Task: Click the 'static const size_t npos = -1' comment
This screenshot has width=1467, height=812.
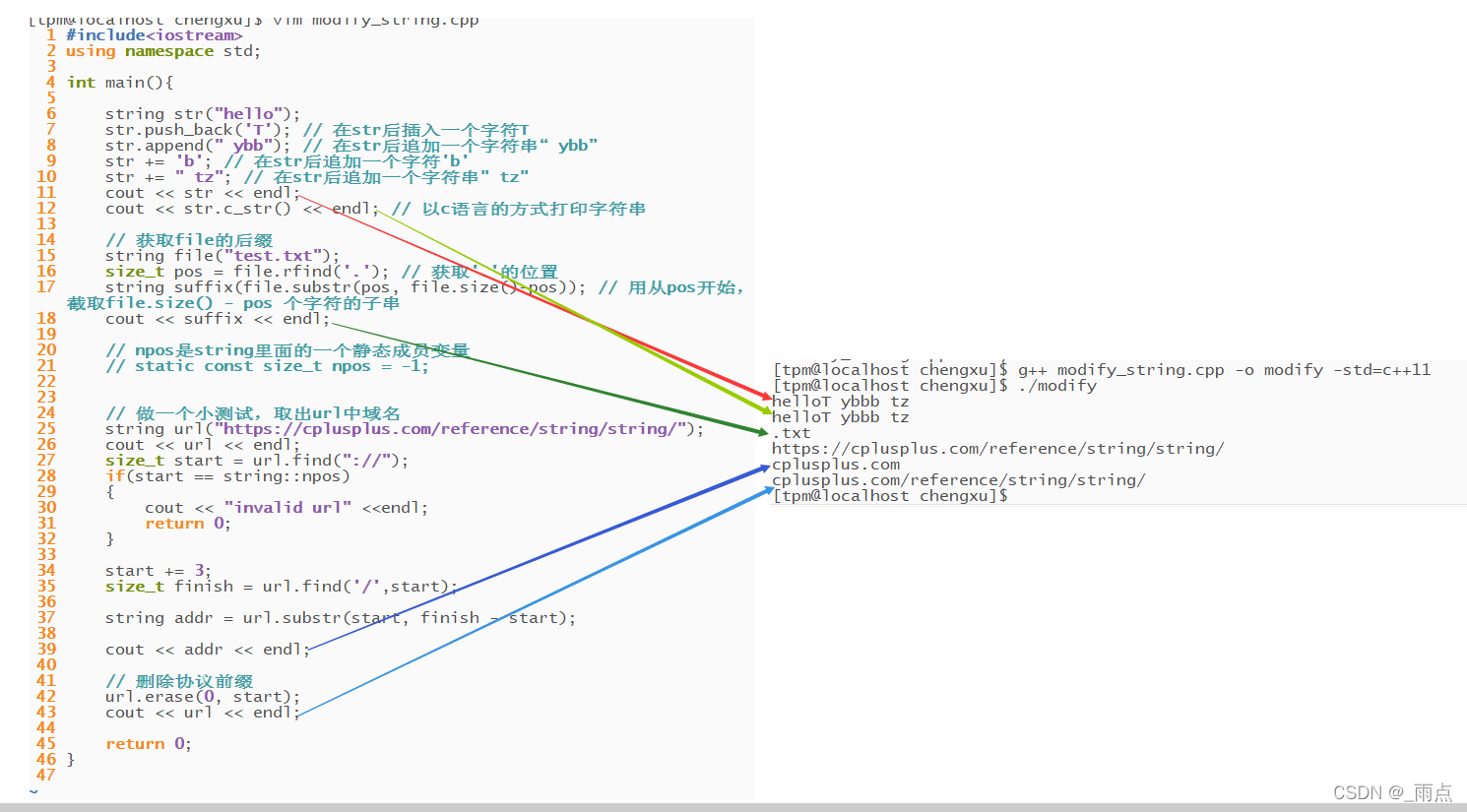Action: [267, 366]
